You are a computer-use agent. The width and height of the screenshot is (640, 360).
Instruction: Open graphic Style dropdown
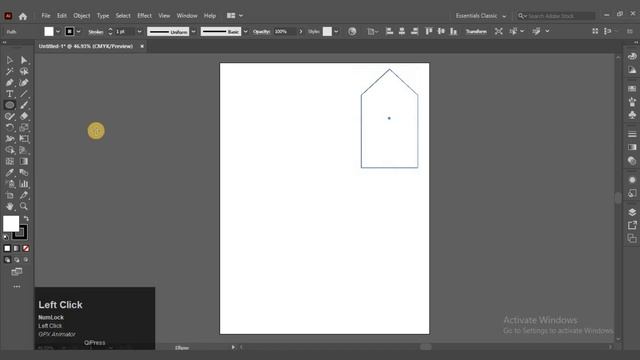(x=336, y=31)
